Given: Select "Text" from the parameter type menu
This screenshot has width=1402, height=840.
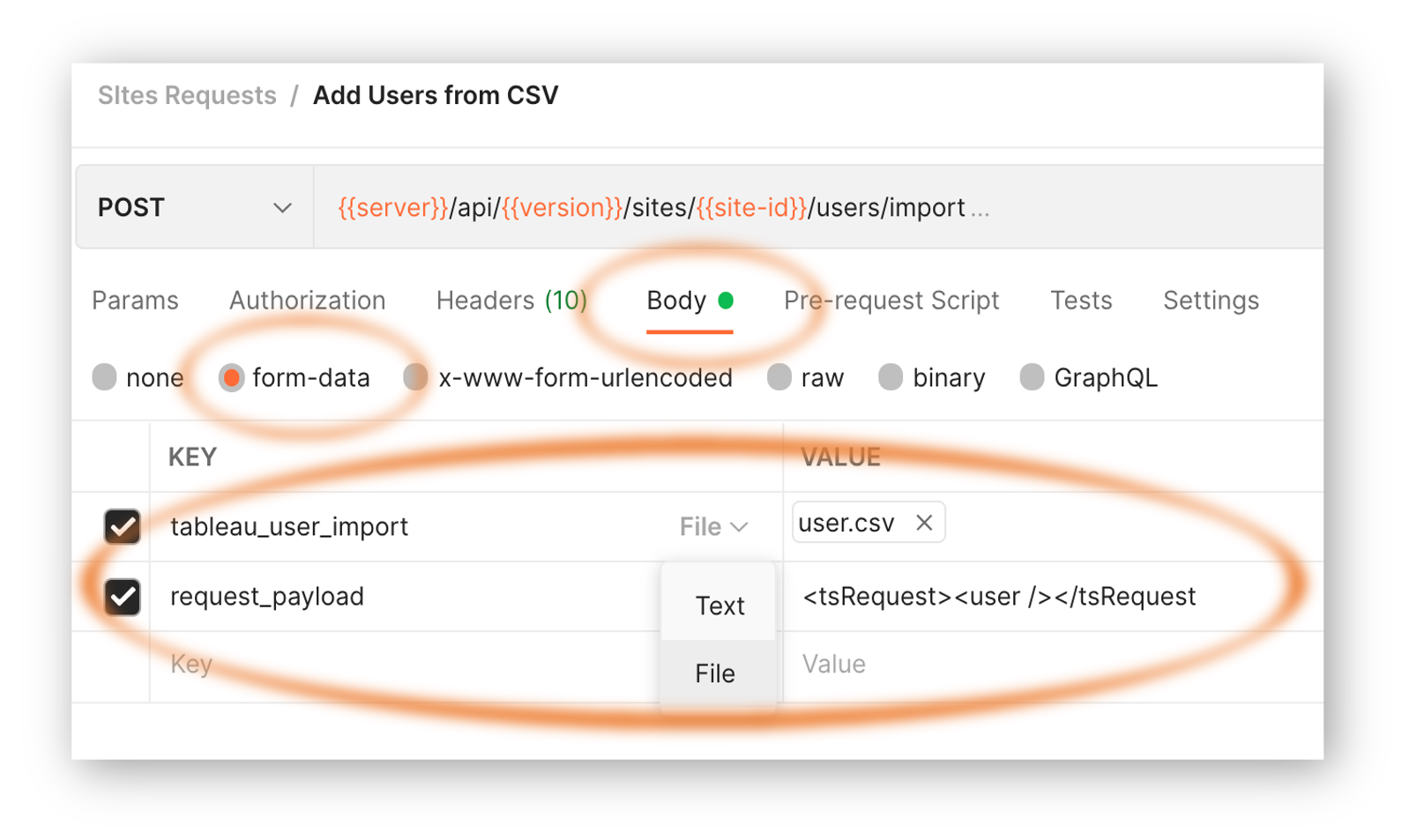Looking at the screenshot, I should click(x=718, y=606).
